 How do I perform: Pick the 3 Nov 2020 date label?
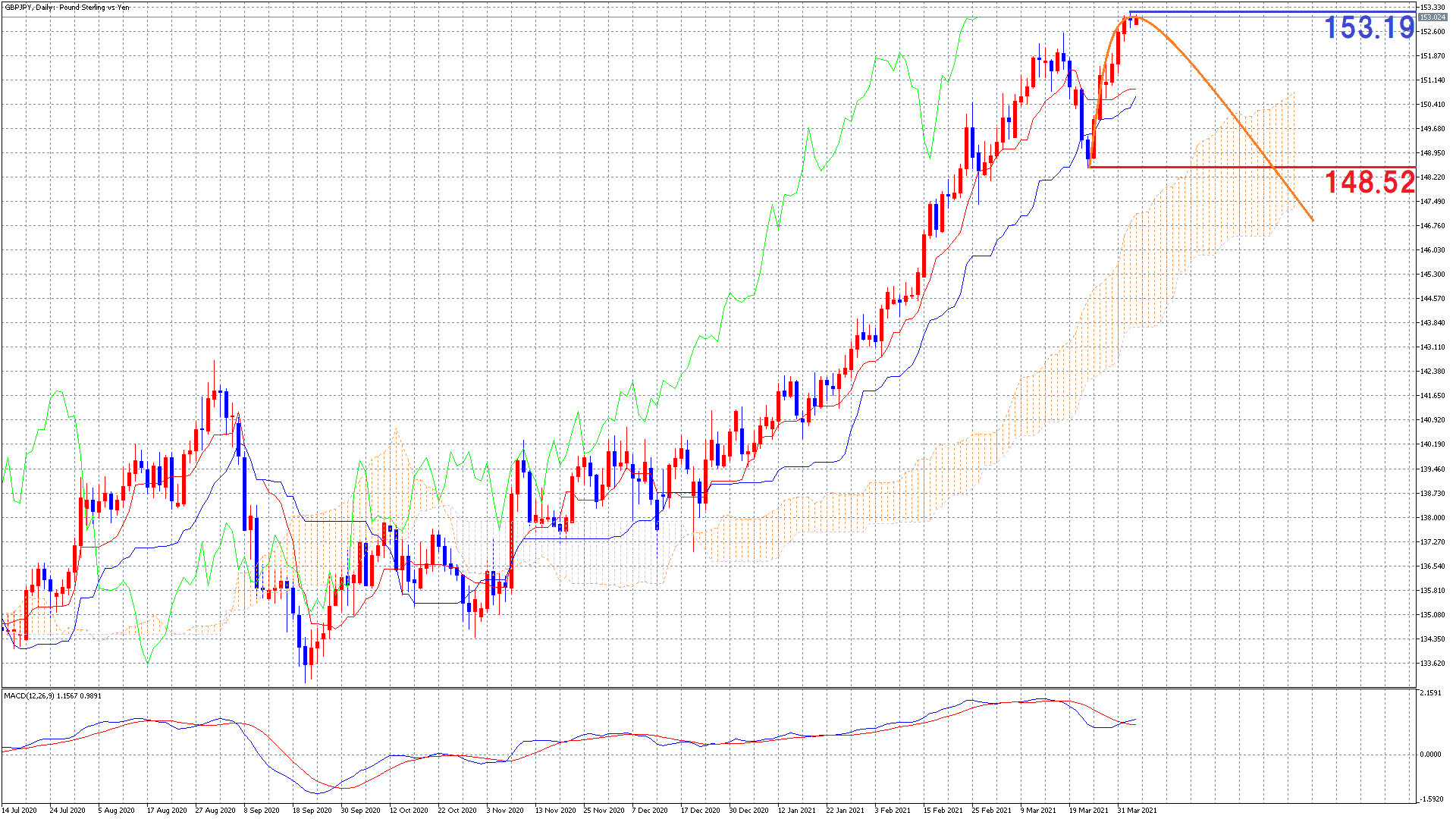(x=505, y=811)
